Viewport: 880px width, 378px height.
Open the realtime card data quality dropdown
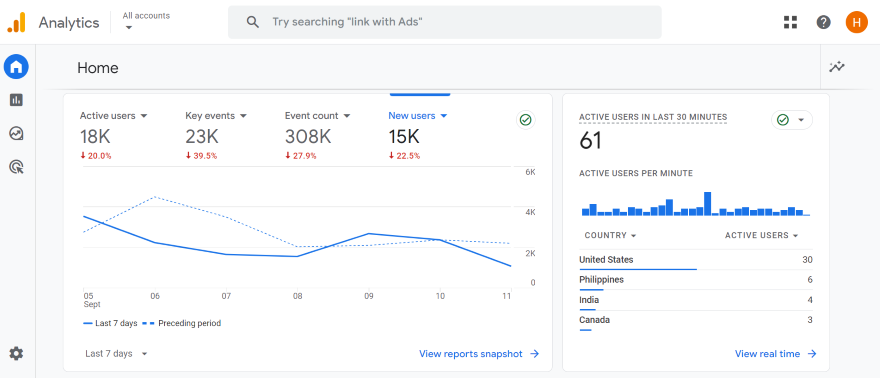791,120
